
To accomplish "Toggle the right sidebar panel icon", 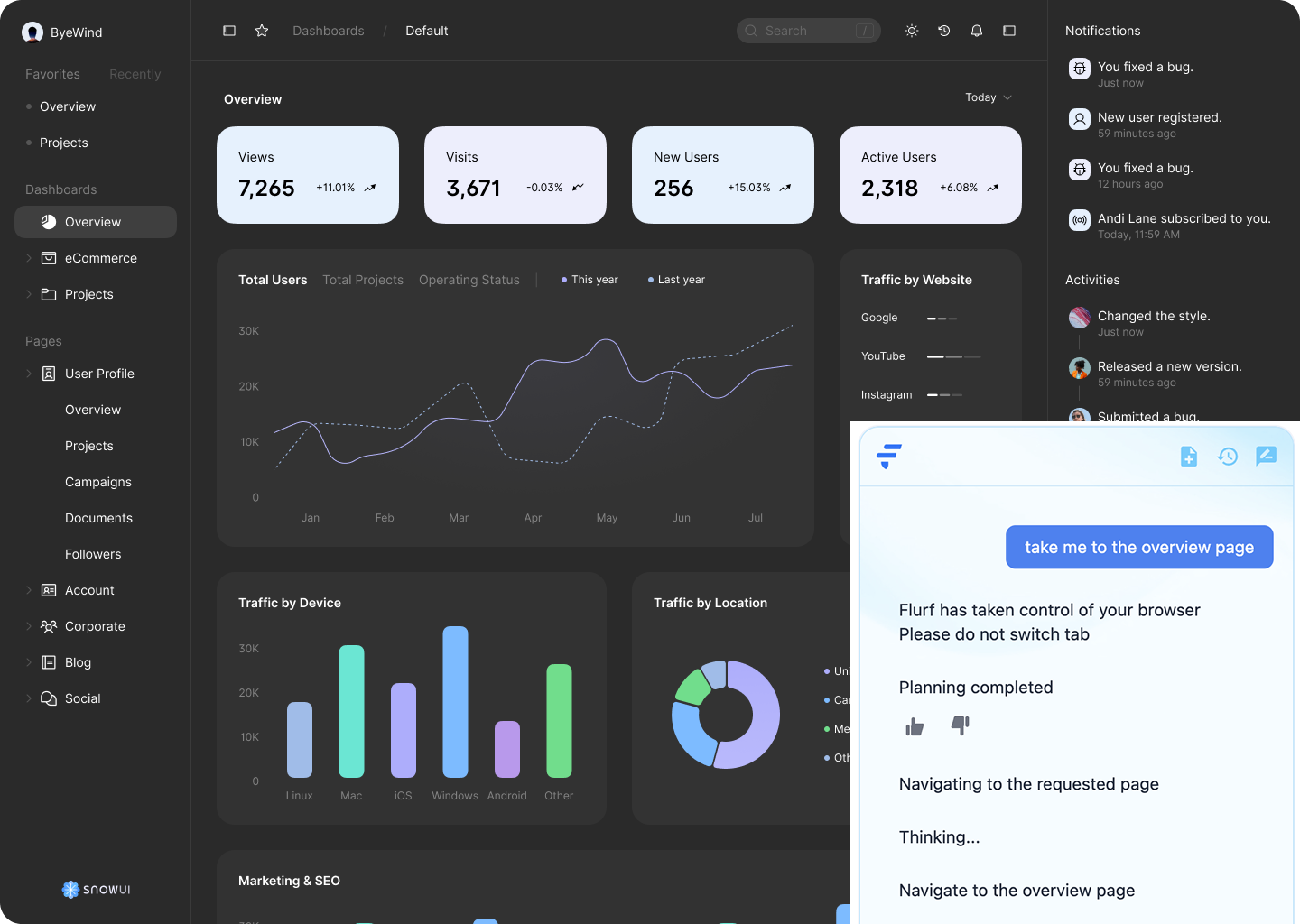I will [x=1009, y=31].
